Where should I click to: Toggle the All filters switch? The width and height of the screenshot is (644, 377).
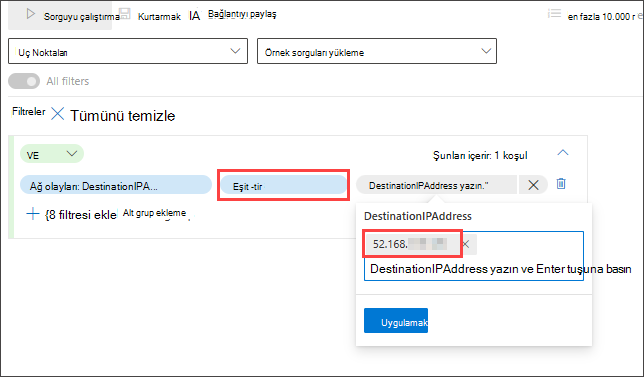pos(24,81)
